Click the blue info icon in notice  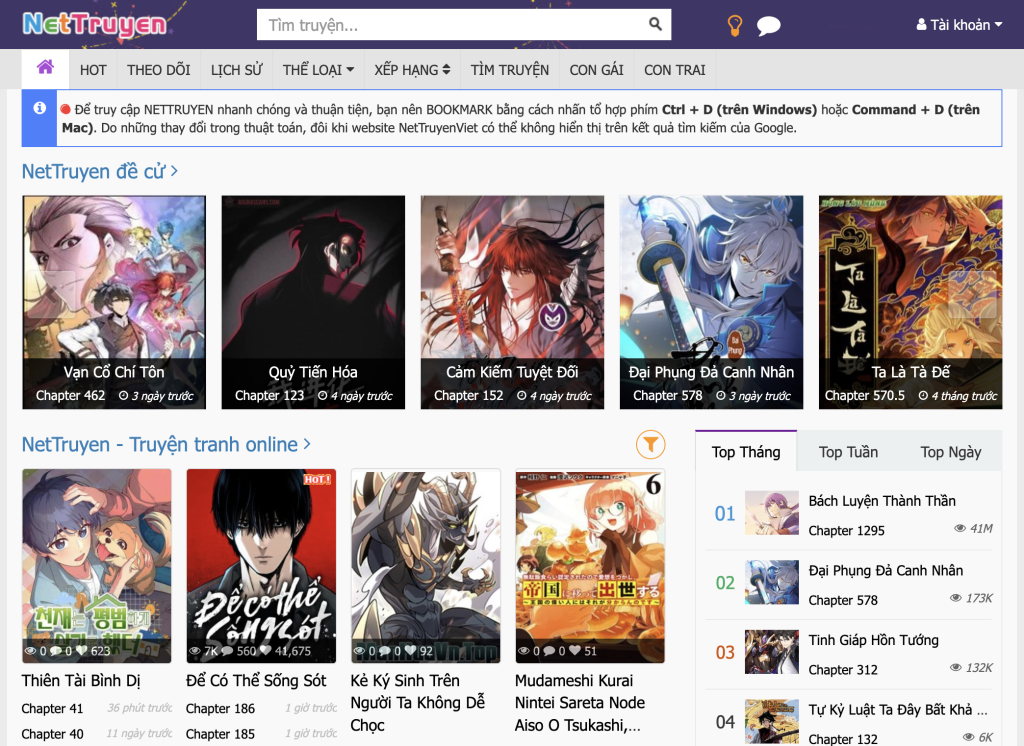tap(40, 108)
